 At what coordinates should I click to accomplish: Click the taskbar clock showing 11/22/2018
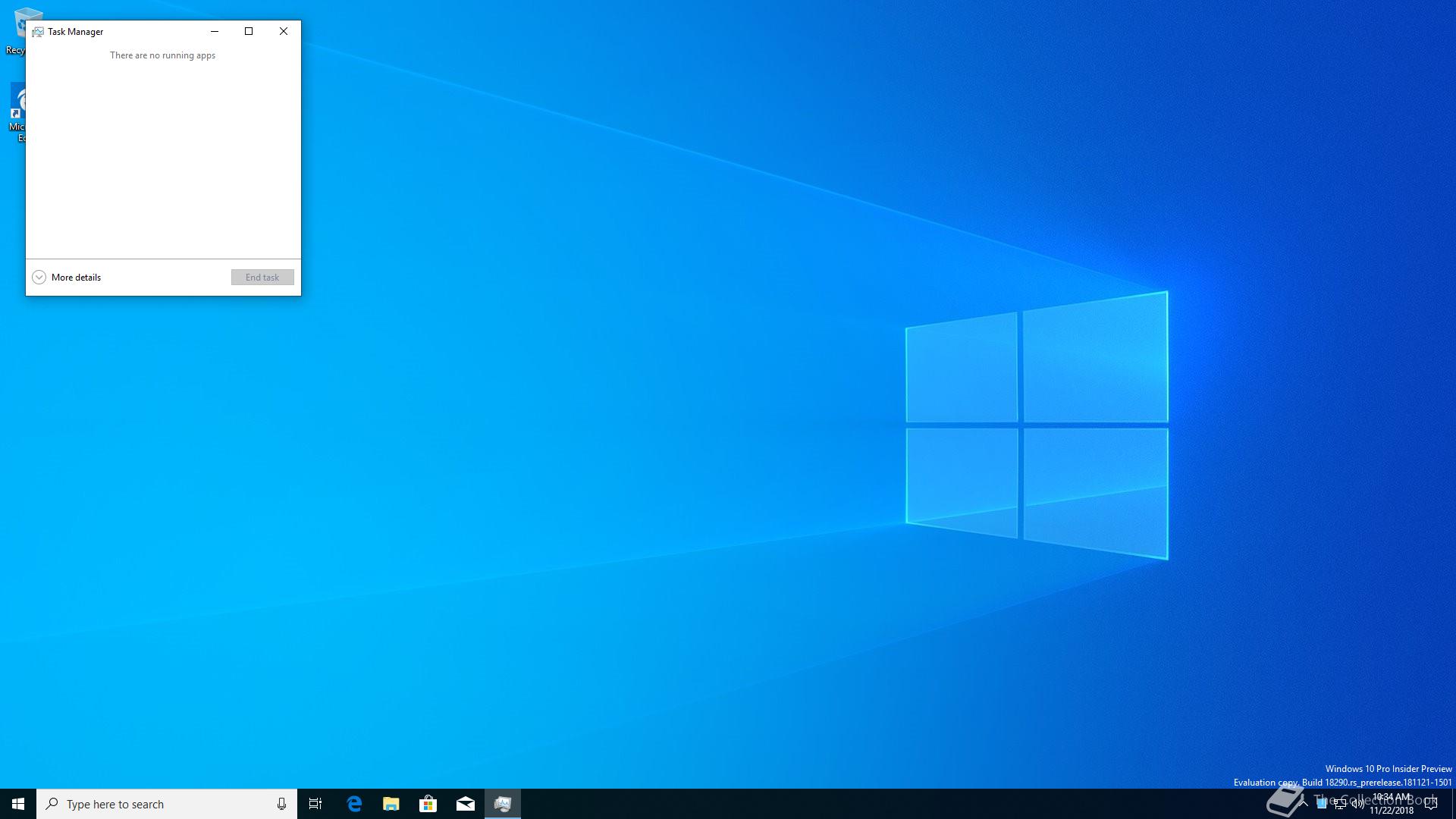[x=1392, y=804]
